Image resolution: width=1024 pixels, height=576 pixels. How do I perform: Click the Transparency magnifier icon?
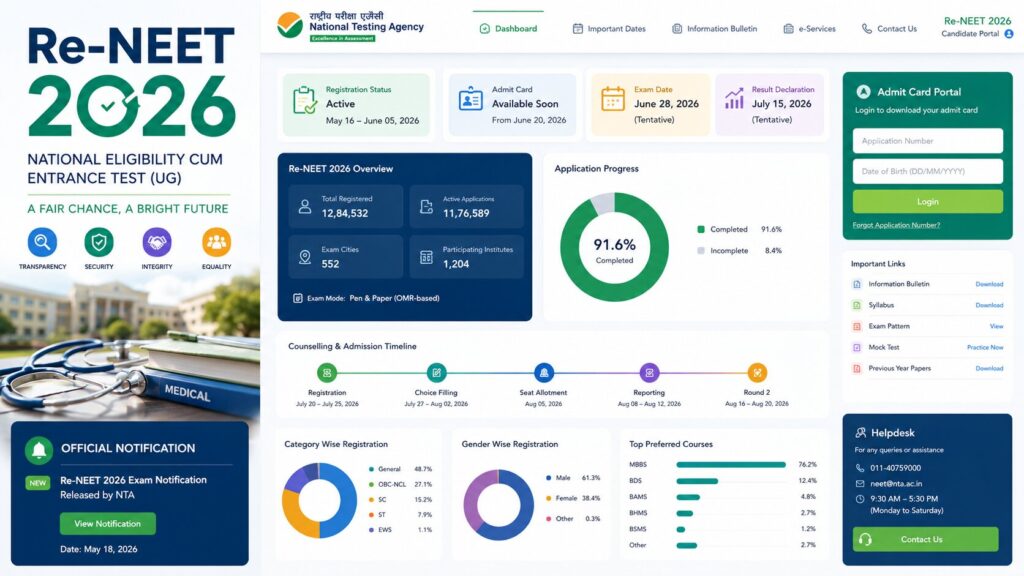click(42, 242)
